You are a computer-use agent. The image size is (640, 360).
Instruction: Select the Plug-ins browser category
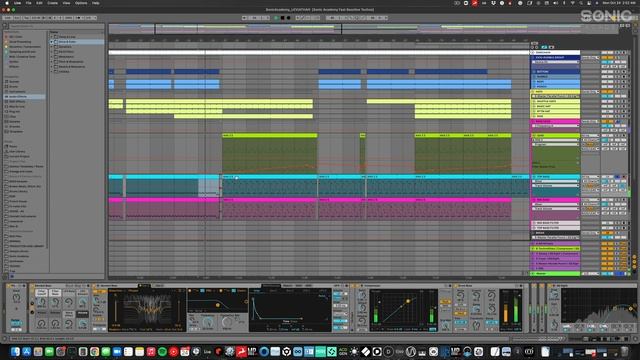pyautogui.click(x=14, y=111)
